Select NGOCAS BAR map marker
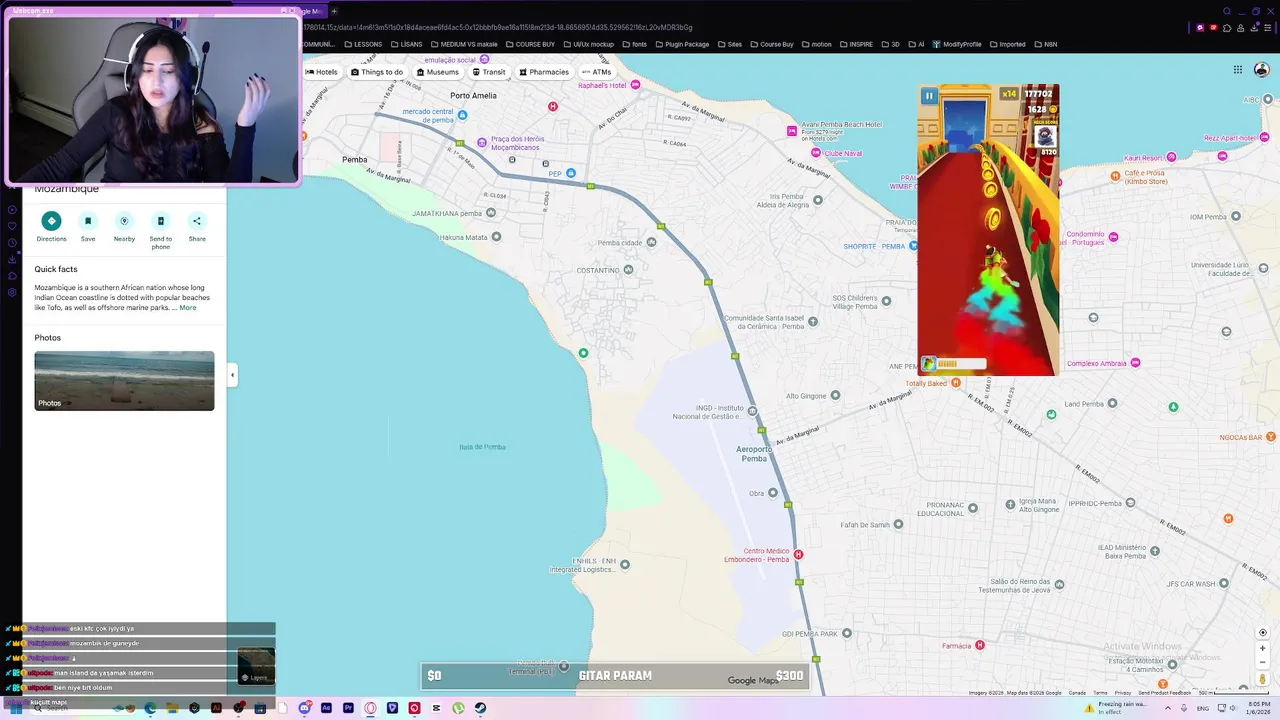The width and height of the screenshot is (1280, 720). (1271, 436)
